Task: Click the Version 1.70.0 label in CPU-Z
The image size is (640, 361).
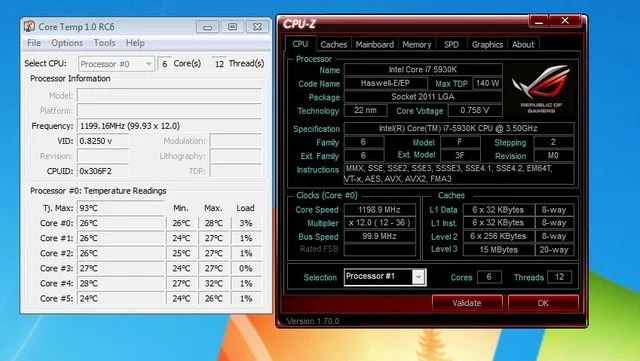Action: click(313, 321)
